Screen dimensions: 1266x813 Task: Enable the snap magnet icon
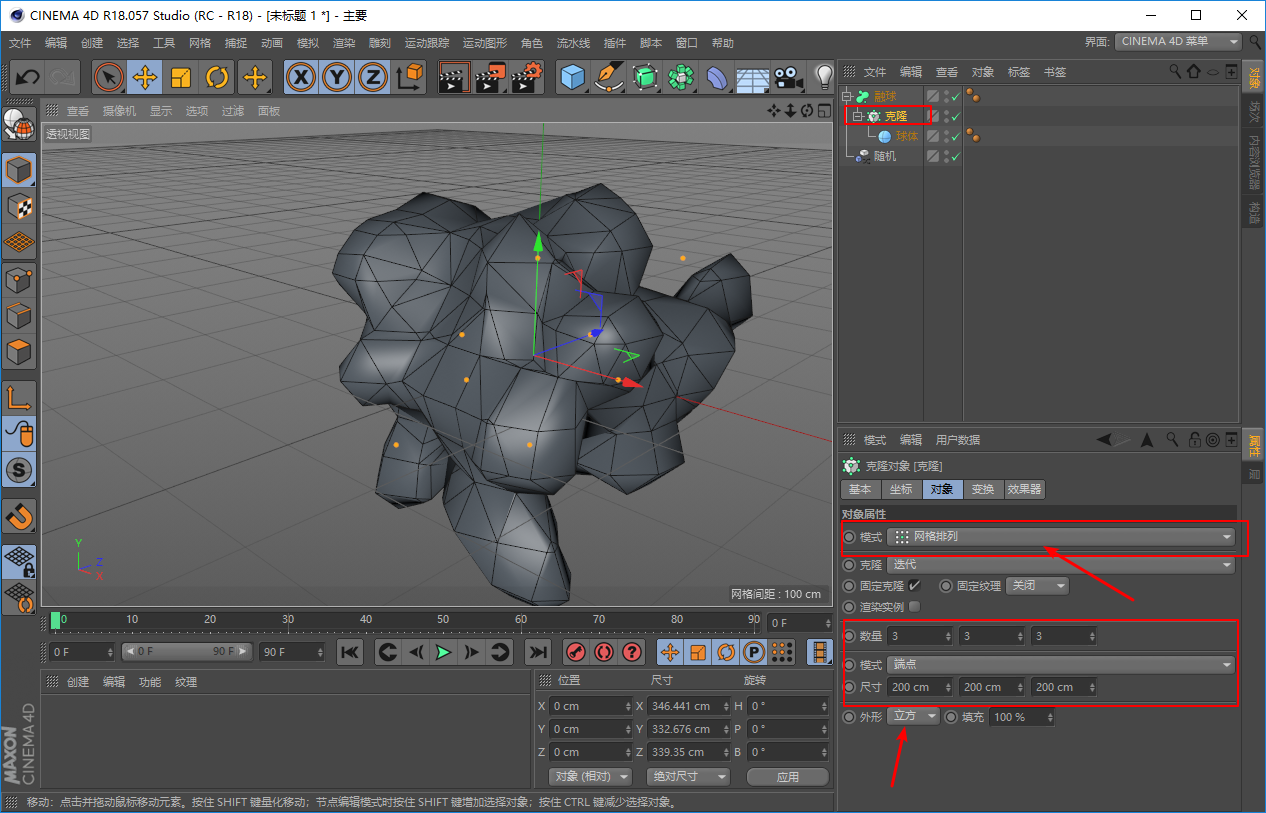click(x=20, y=517)
